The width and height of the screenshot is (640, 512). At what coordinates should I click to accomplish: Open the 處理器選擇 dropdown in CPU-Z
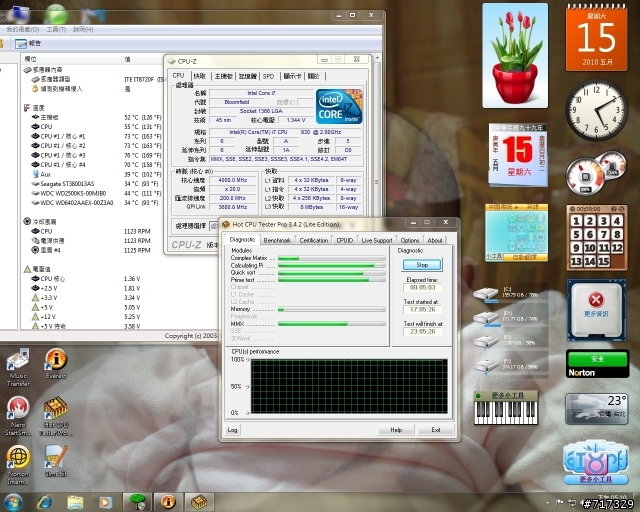(214, 225)
